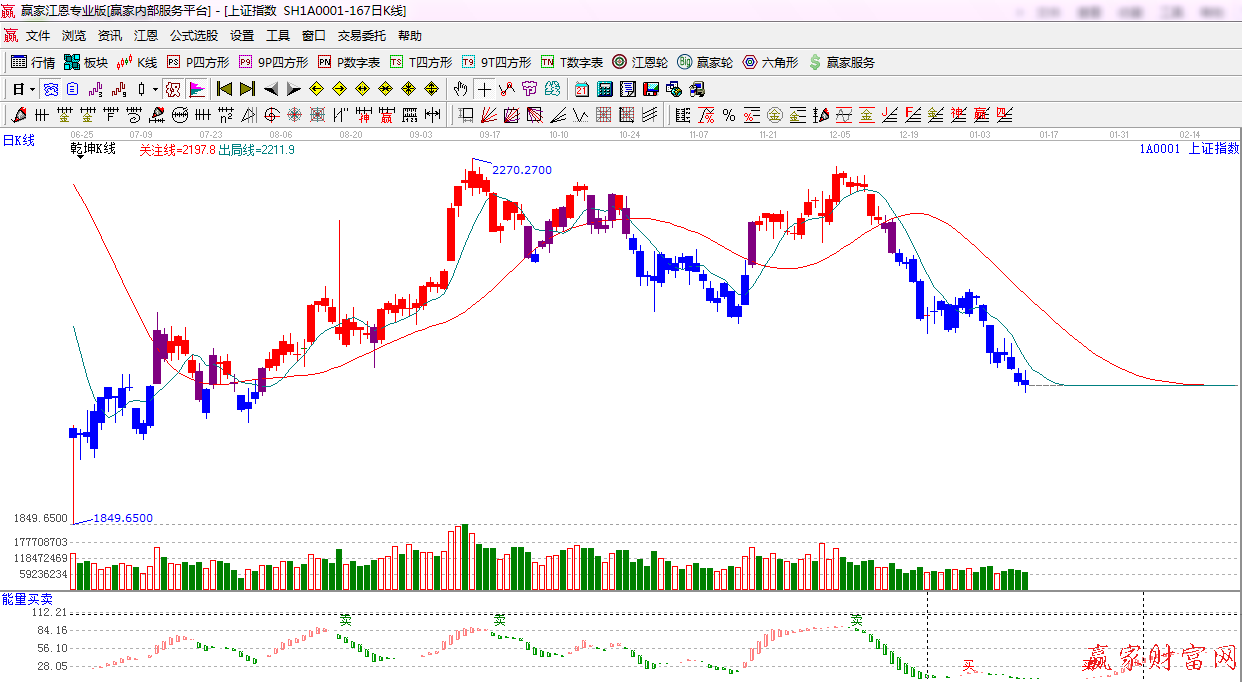Open the 板块 sector panel
The height and width of the screenshot is (682, 1242).
85,62
